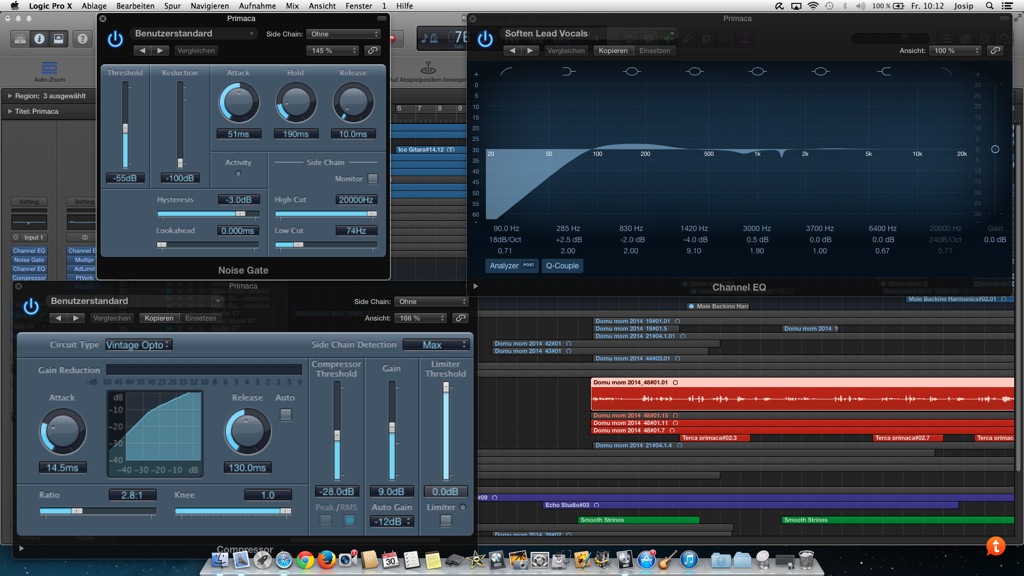Expand Region inspector disclosure triangle
1024x576 pixels.
pos(10,96)
